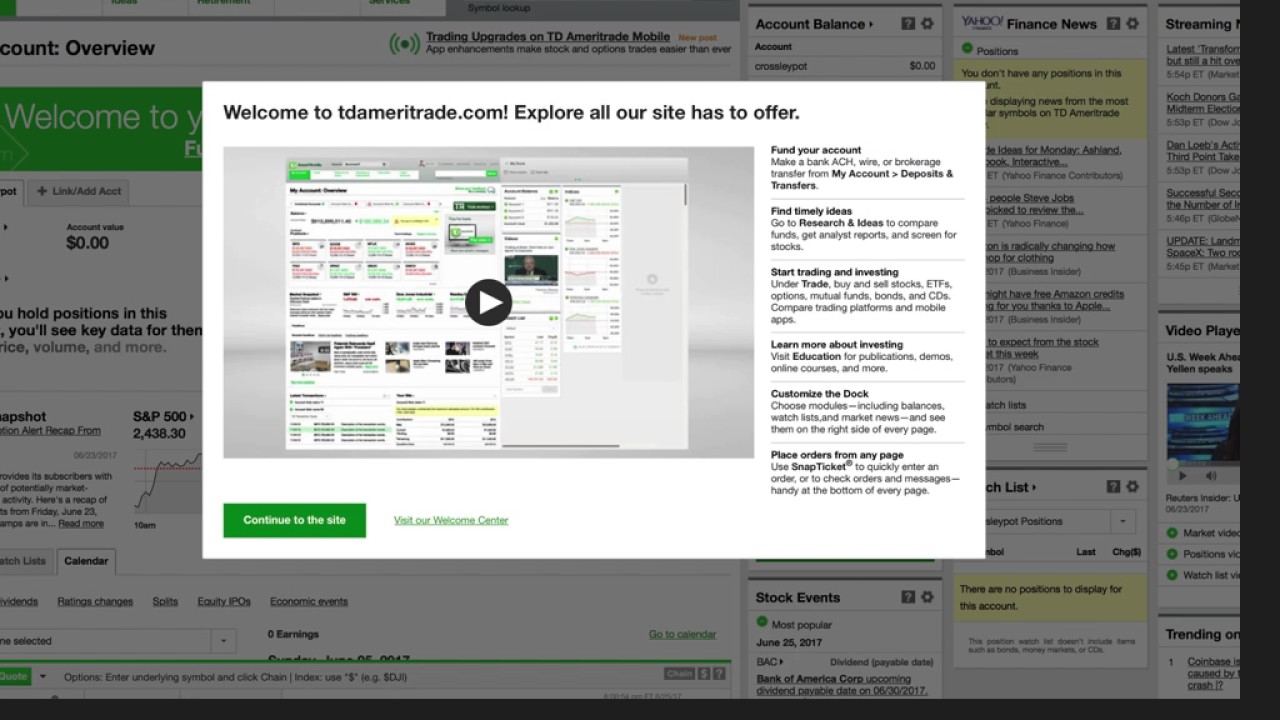Expand Watch List module title arrow
The height and width of the screenshot is (720, 1280).
point(1034,488)
